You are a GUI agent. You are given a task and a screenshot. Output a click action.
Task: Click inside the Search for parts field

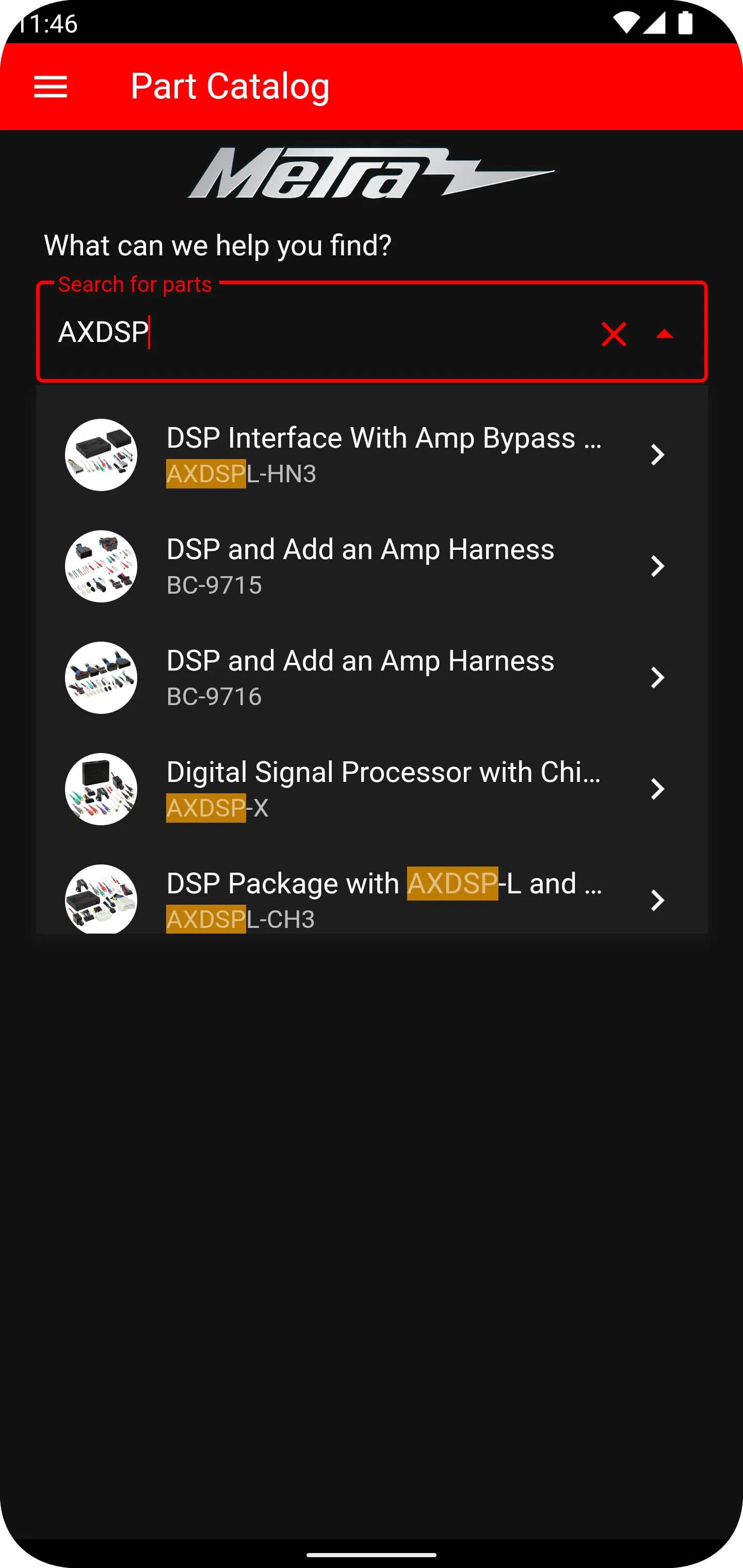tap(317, 333)
